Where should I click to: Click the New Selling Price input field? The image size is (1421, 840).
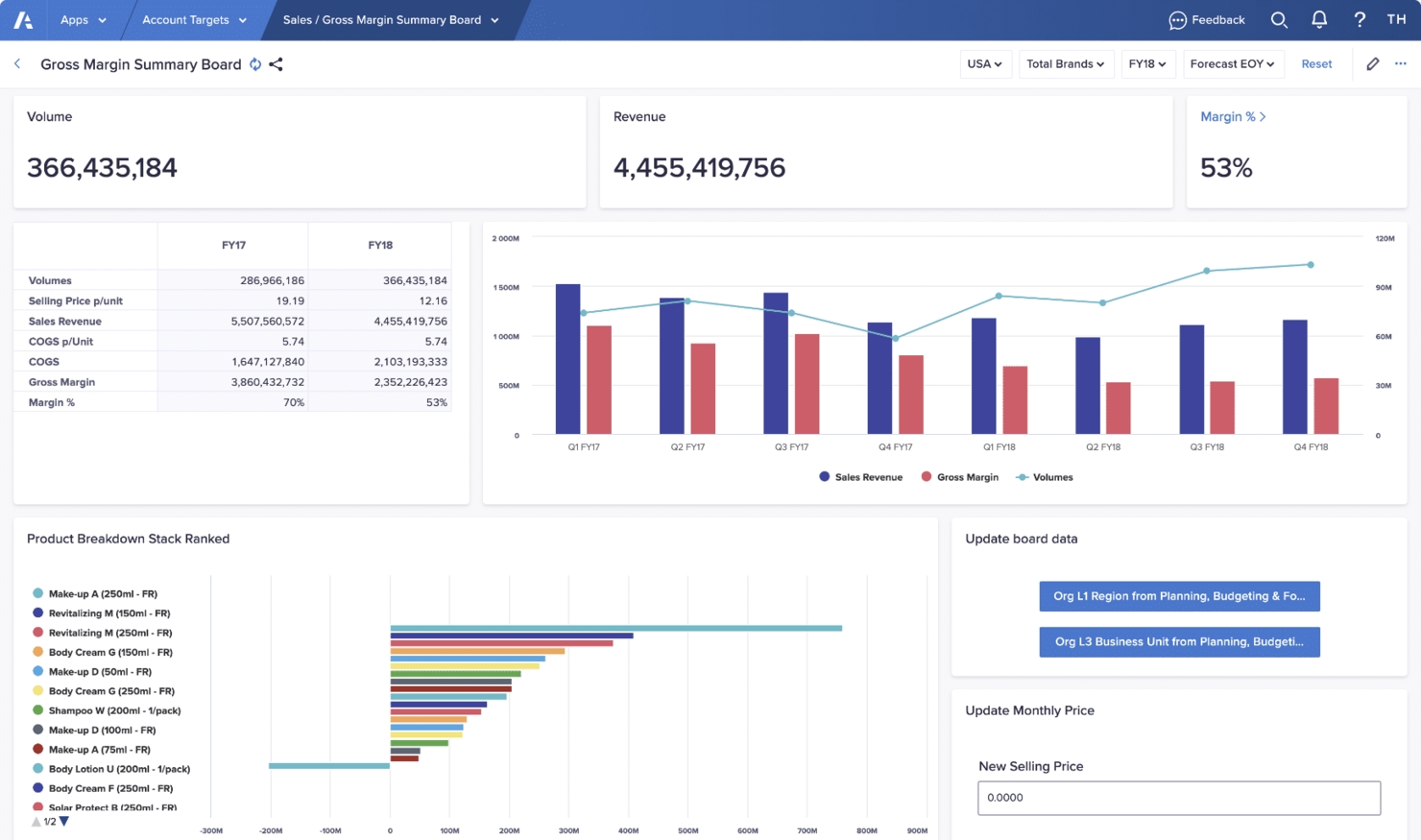(x=1179, y=798)
